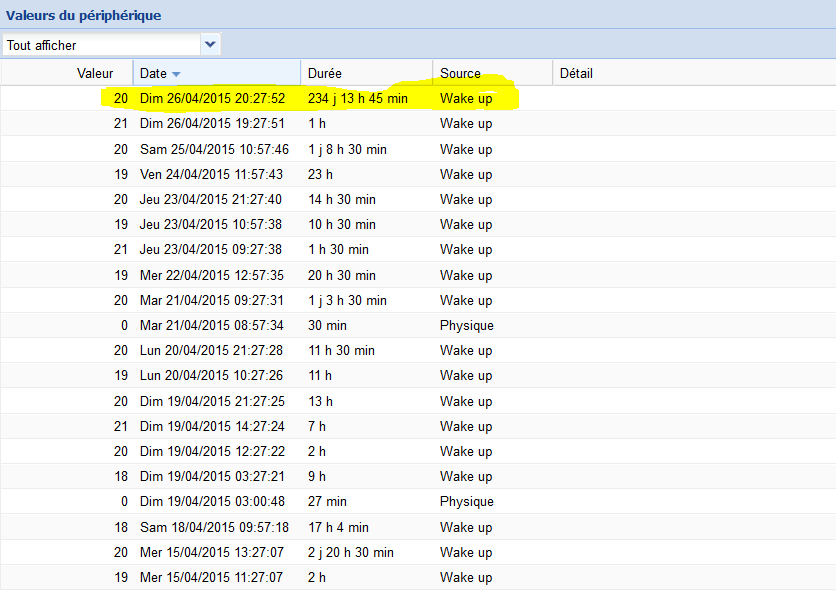This screenshot has width=836, height=590.
Task: Click Wake up on Ven 24/04/2015 row
Action: tap(466, 174)
